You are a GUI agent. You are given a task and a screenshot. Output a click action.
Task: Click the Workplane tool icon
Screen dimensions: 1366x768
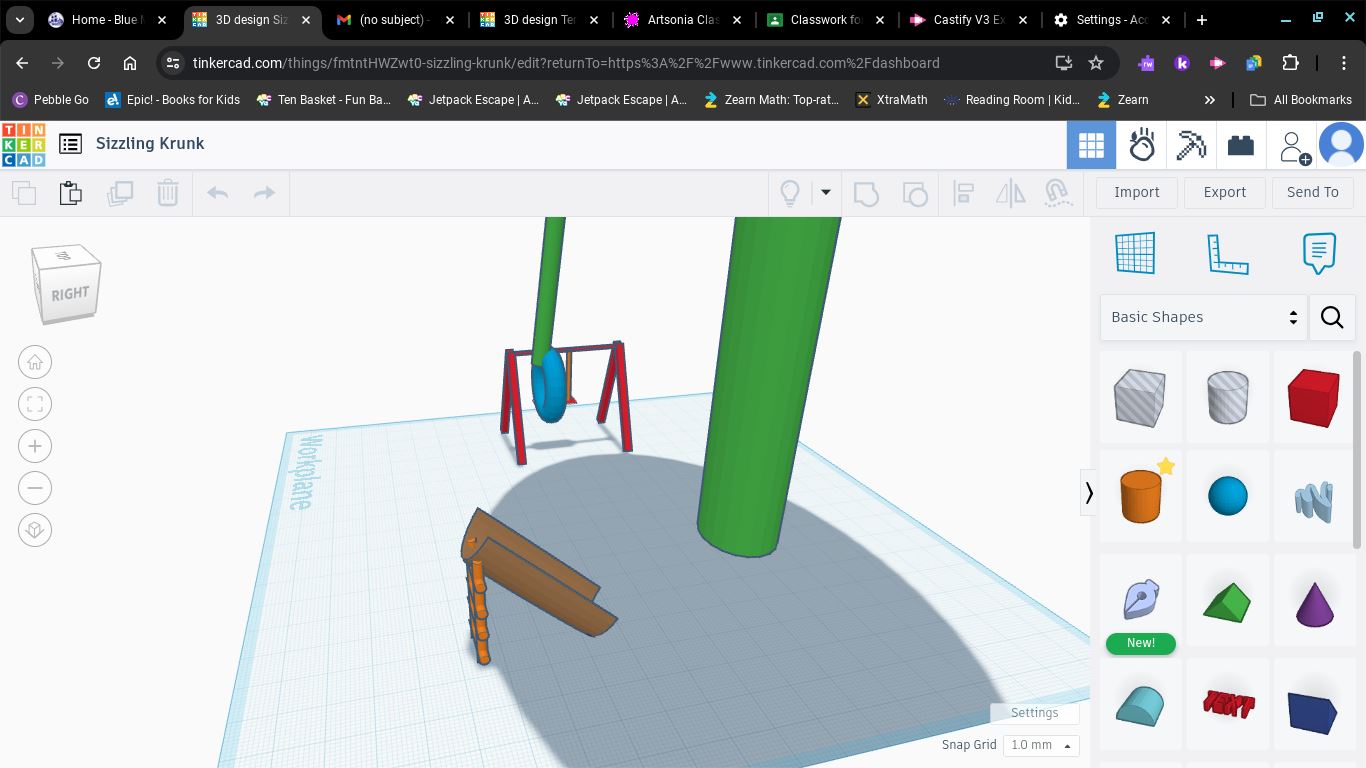pyautogui.click(x=1135, y=253)
